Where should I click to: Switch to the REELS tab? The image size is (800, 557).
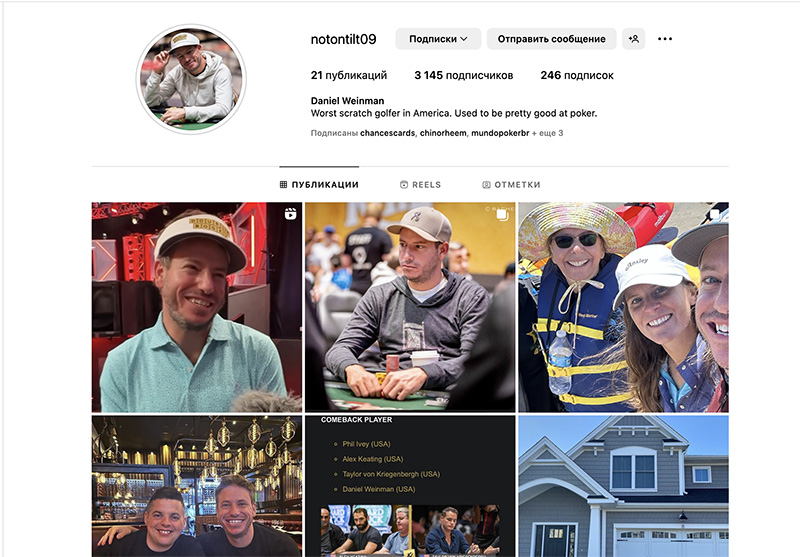click(x=420, y=185)
